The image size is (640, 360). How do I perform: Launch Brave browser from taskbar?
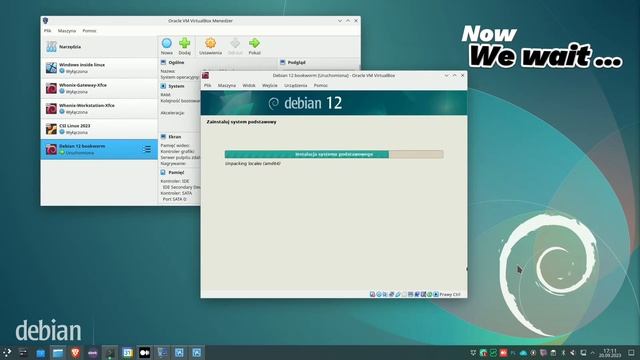(x=75, y=352)
